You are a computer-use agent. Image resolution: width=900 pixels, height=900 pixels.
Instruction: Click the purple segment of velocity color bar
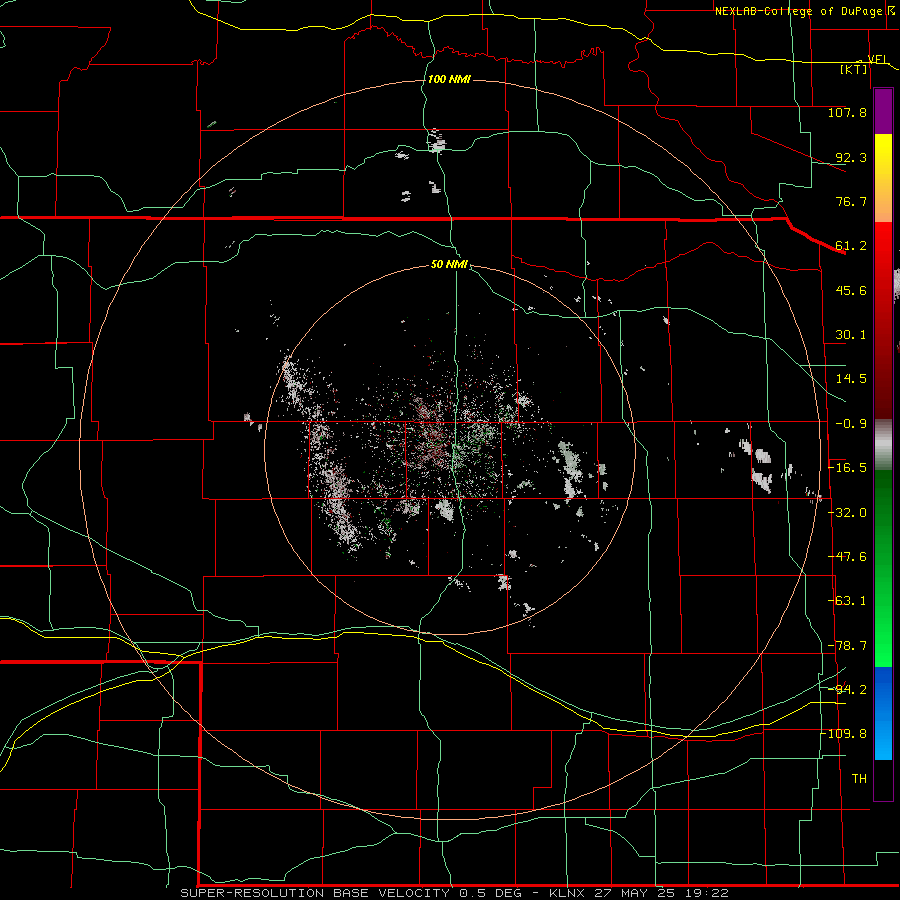pyautogui.click(x=883, y=111)
